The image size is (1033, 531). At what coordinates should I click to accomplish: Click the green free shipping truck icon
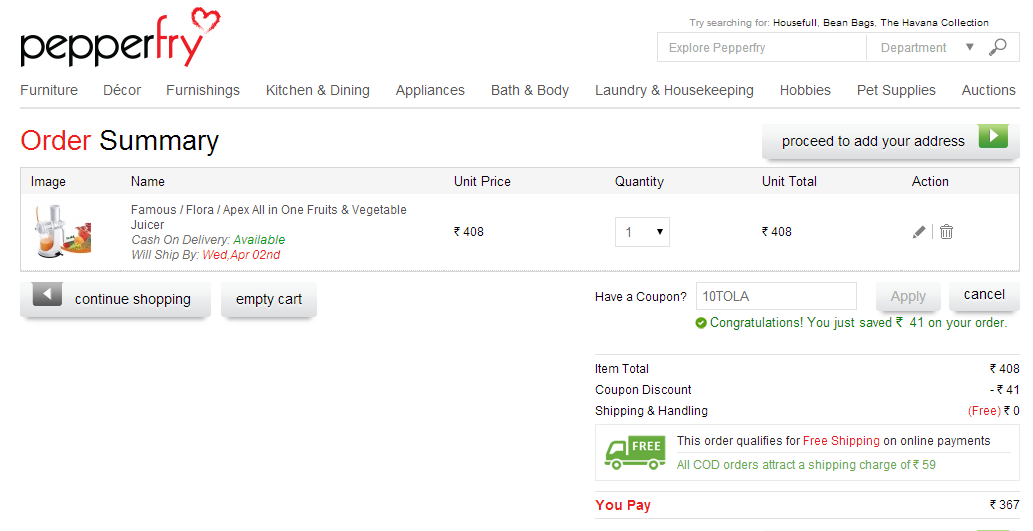(635, 453)
